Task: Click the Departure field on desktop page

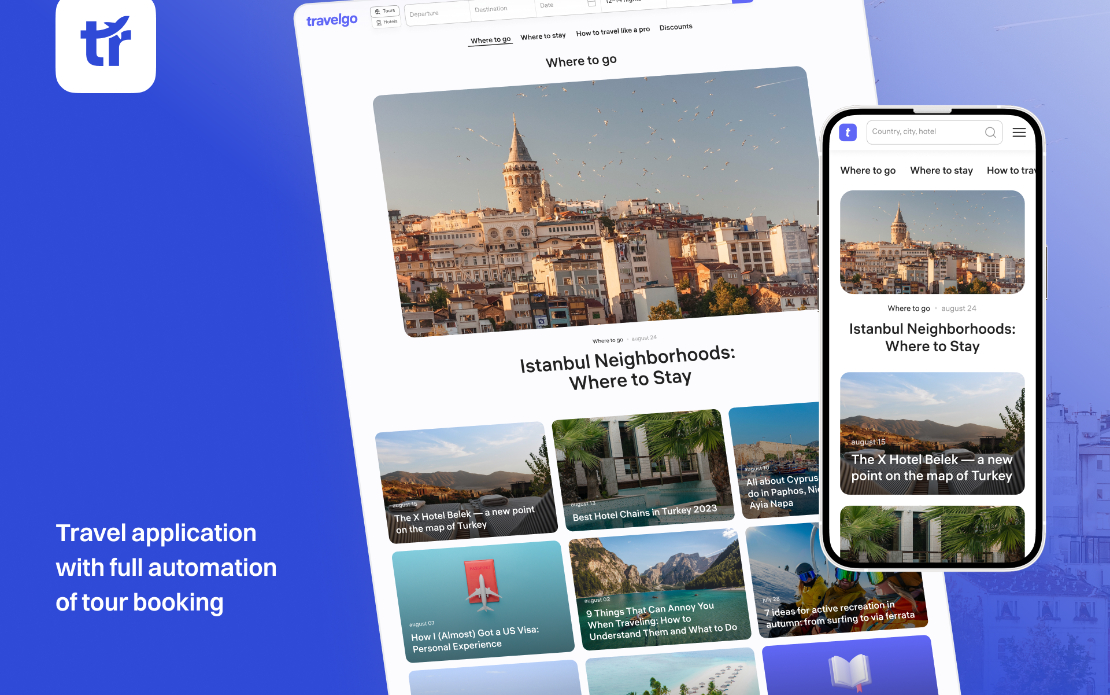Action: (435, 13)
